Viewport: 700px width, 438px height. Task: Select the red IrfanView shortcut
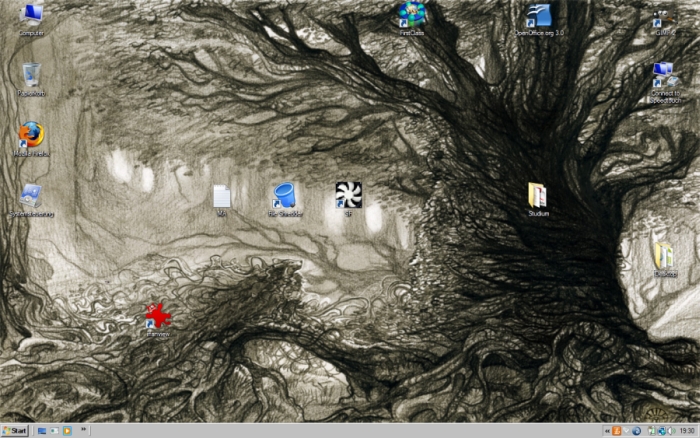tap(158, 320)
